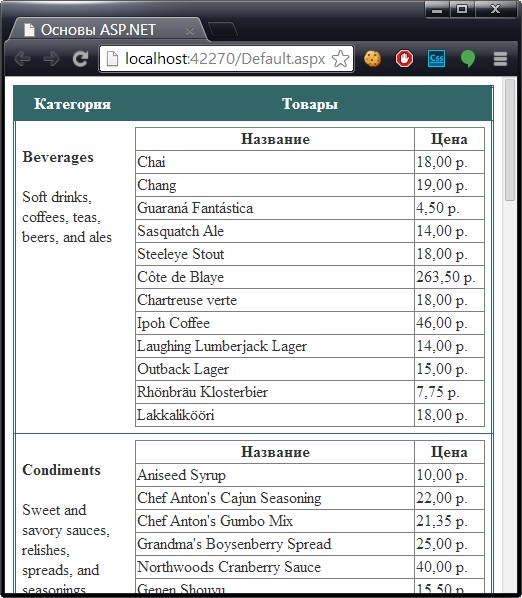Screen dimensions: 522x598
Task: Maximize the browser window
Action: [462, 10]
